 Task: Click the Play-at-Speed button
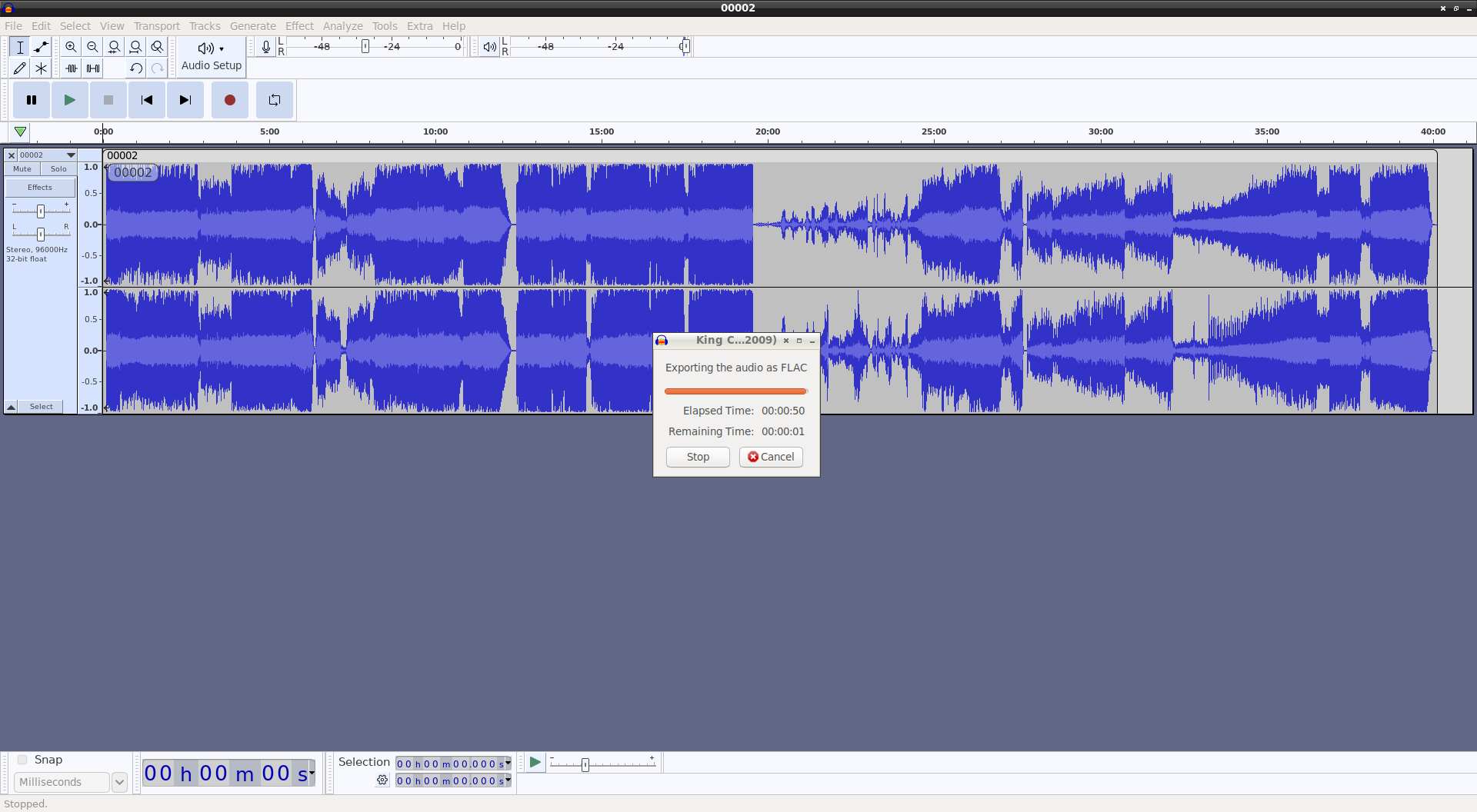coord(535,763)
